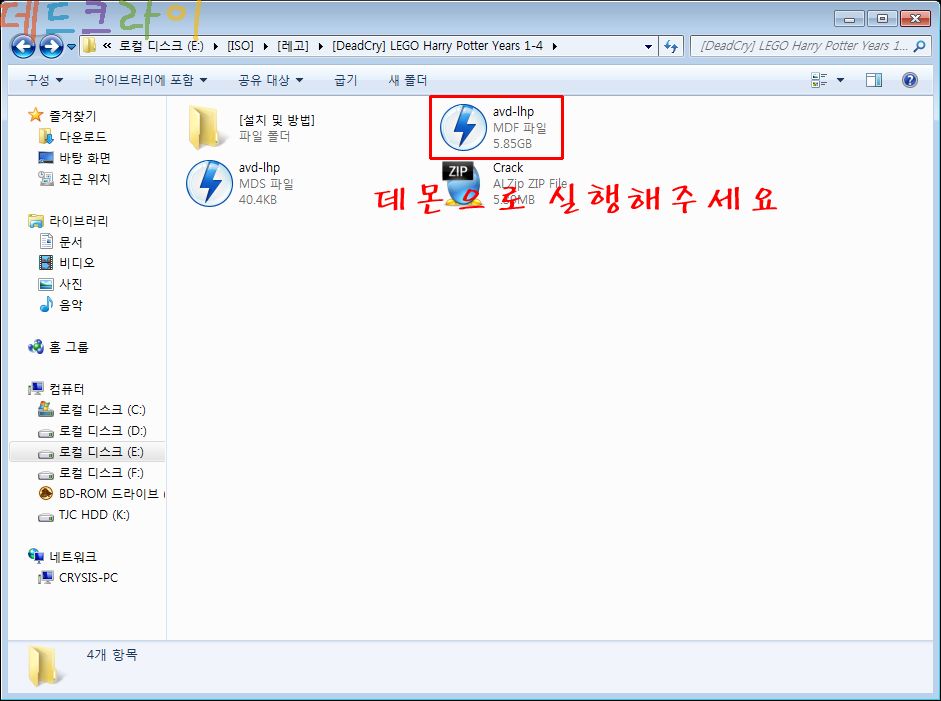Screen dimensions: 941x701
Task: Open the TJC HDD (K:) drive
Action: point(84,515)
